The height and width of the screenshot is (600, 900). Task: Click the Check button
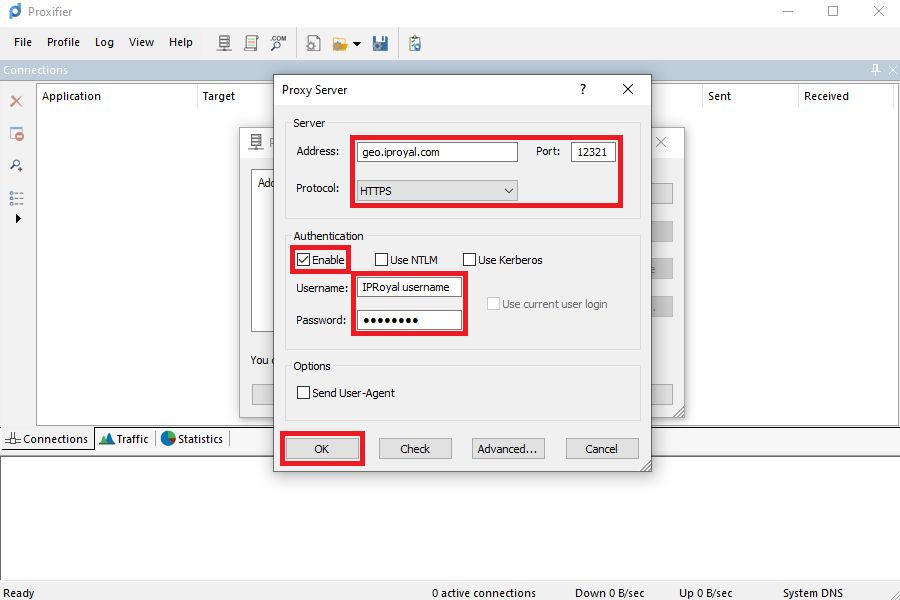coord(415,449)
